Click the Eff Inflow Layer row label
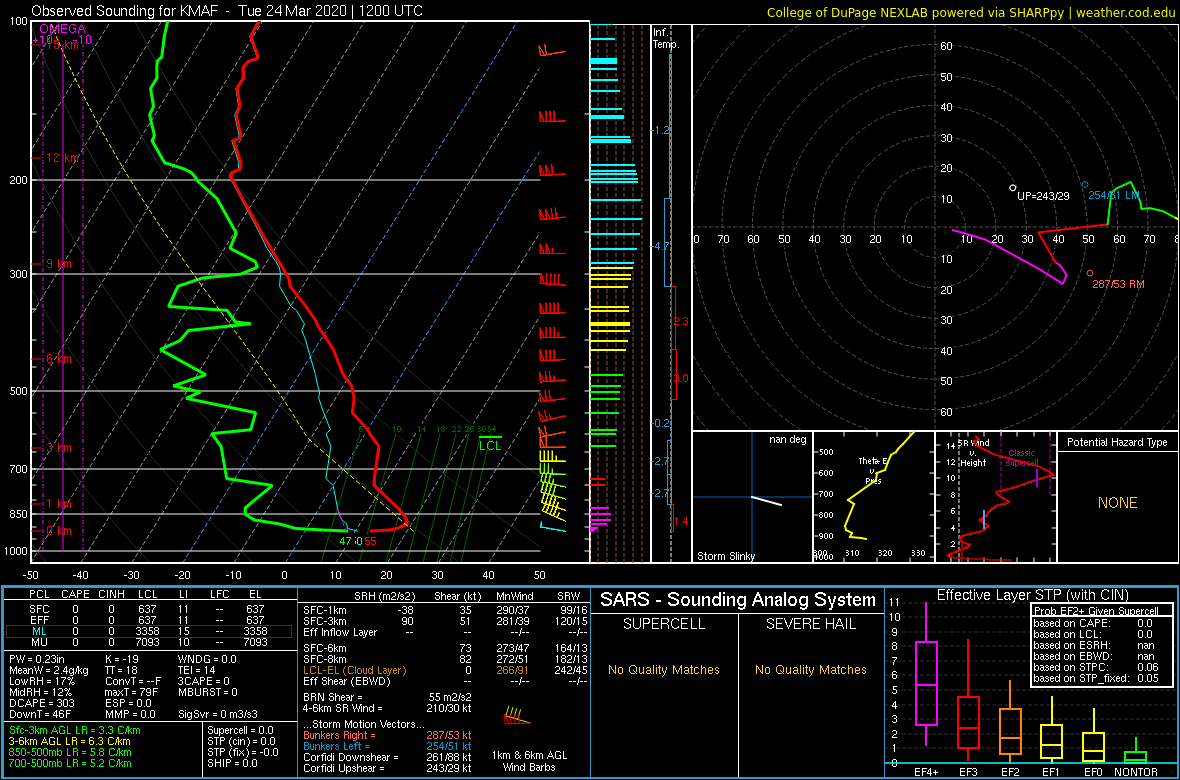The width and height of the screenshot is (1180, 780). (342, 632)
